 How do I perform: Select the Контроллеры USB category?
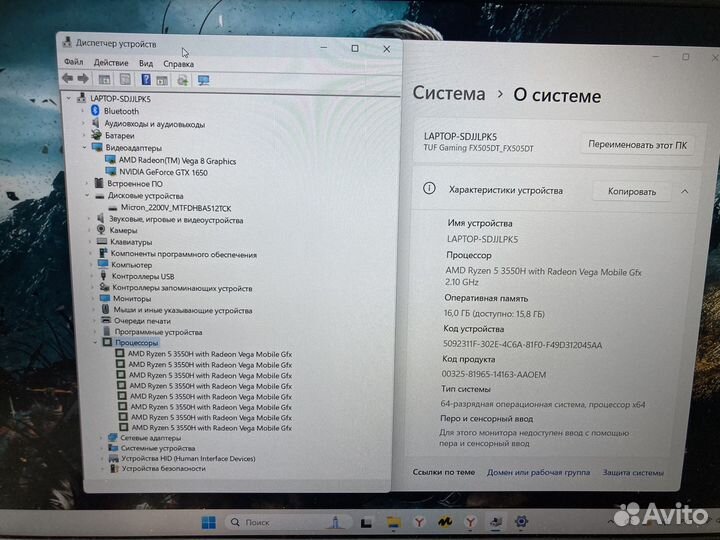[143, 276]
